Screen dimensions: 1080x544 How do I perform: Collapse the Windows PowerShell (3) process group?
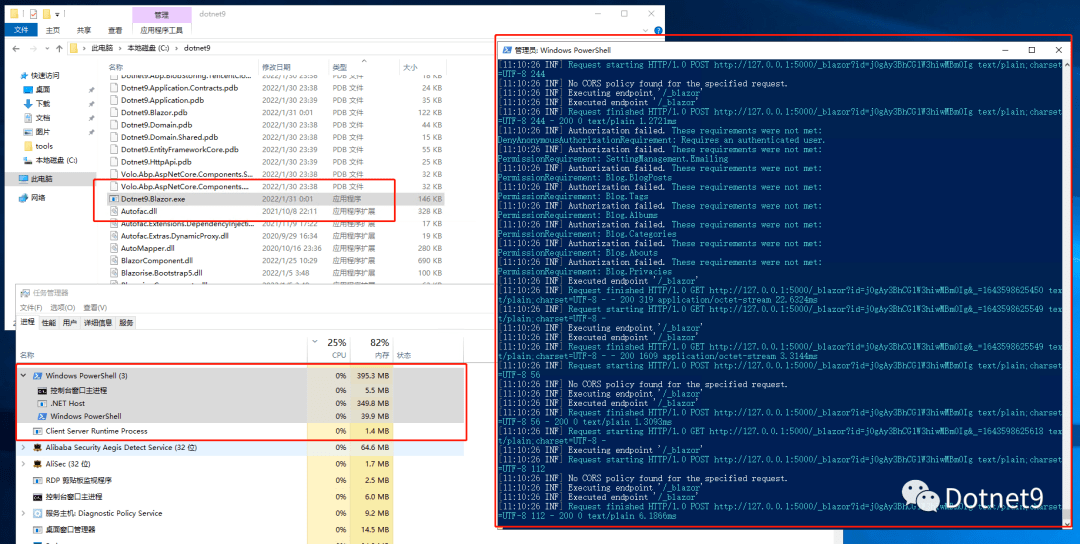coord(24,376)
